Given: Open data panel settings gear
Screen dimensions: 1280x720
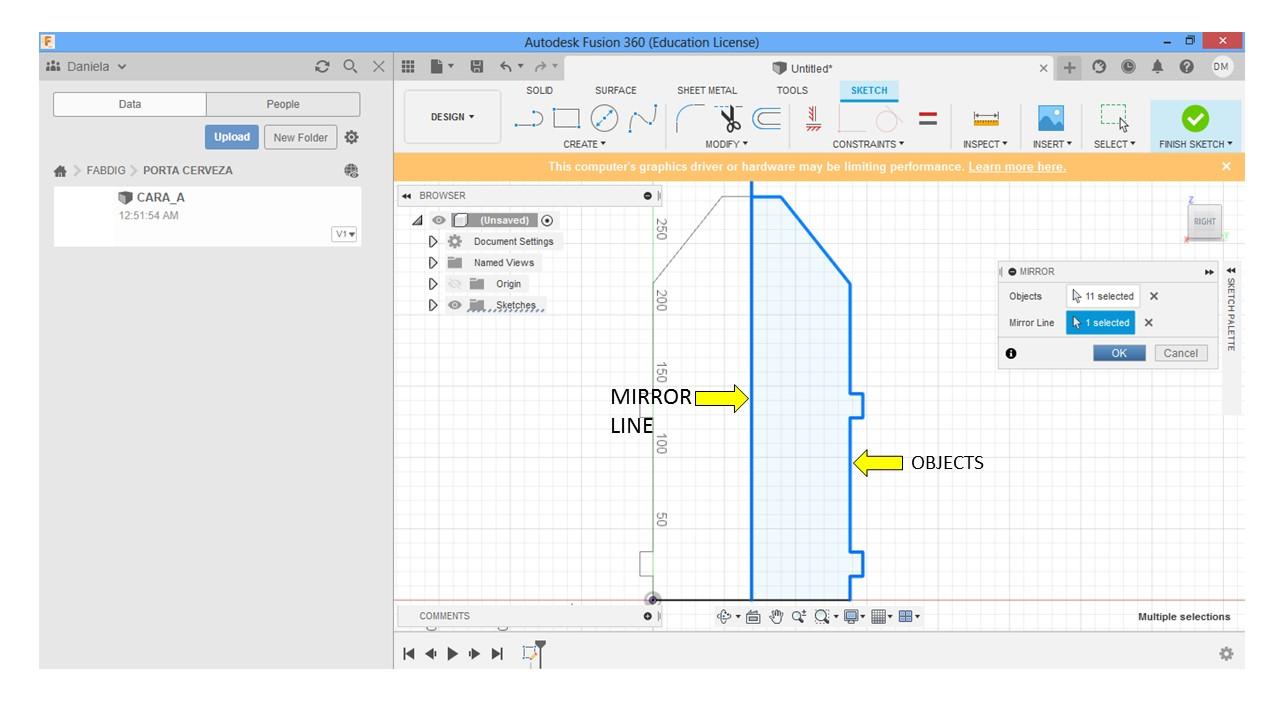Looking at the screenshot, I should (352, 137).
